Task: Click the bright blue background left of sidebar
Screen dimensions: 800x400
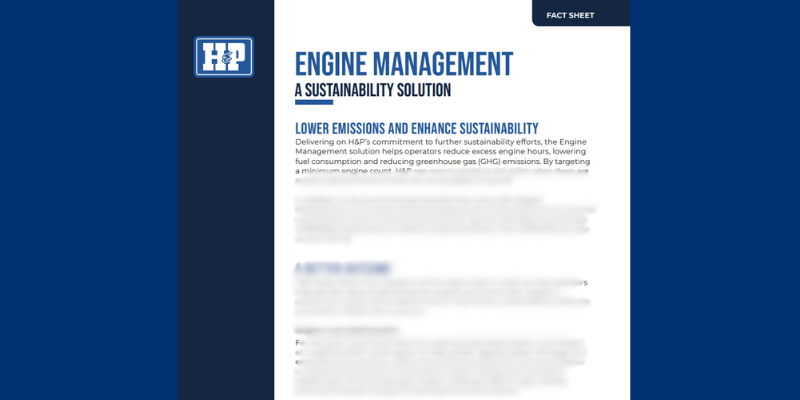Action: click(88, 200)
